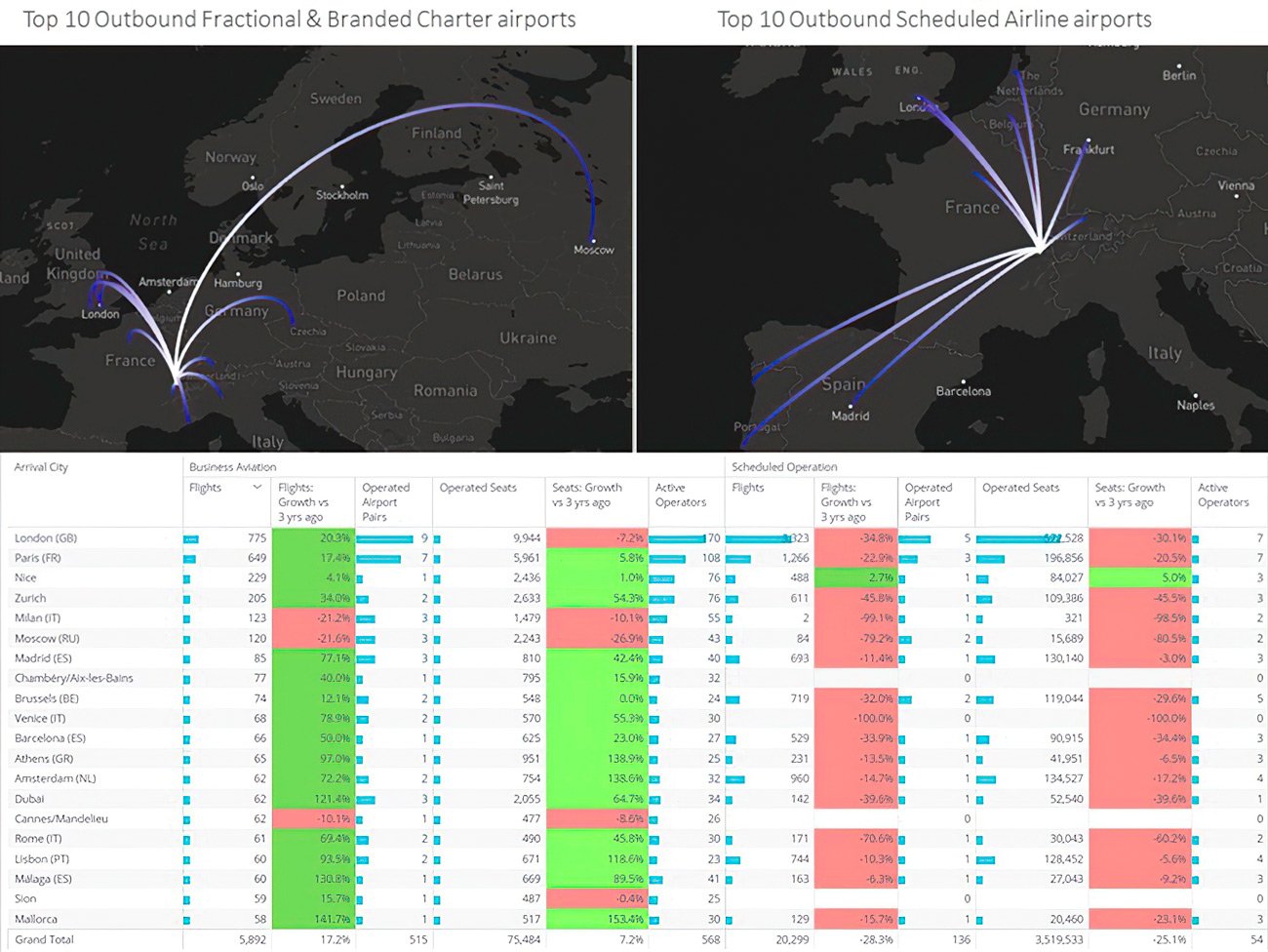Click Barcelona on the scheduled airline map
Viewport: 1268px width, 952px height.
(963, 391)
